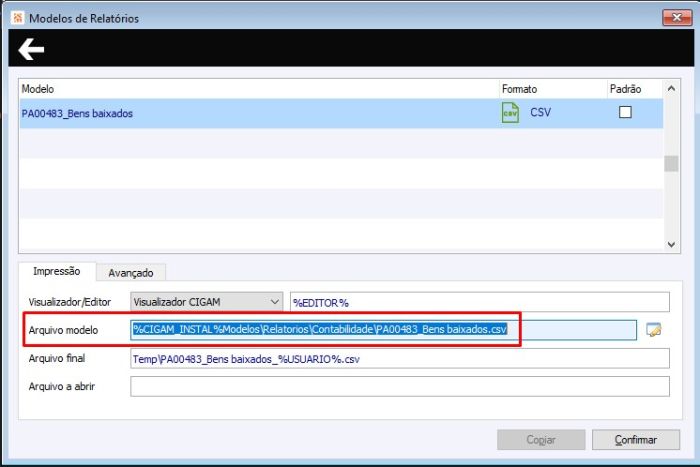Click the empty Arquivo a abrir field
The width and height of the screenshot is (700, 467).
[400, 387]
